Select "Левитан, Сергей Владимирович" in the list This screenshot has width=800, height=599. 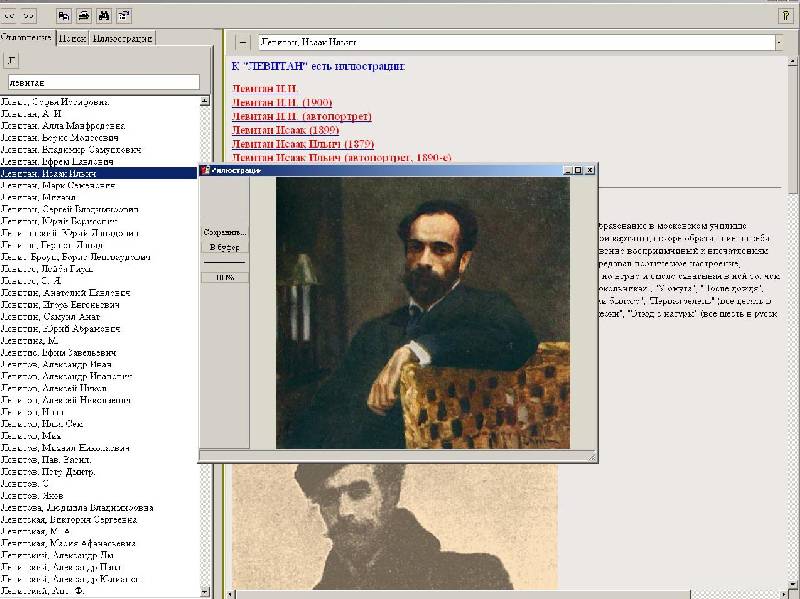(x=69, y=209)
